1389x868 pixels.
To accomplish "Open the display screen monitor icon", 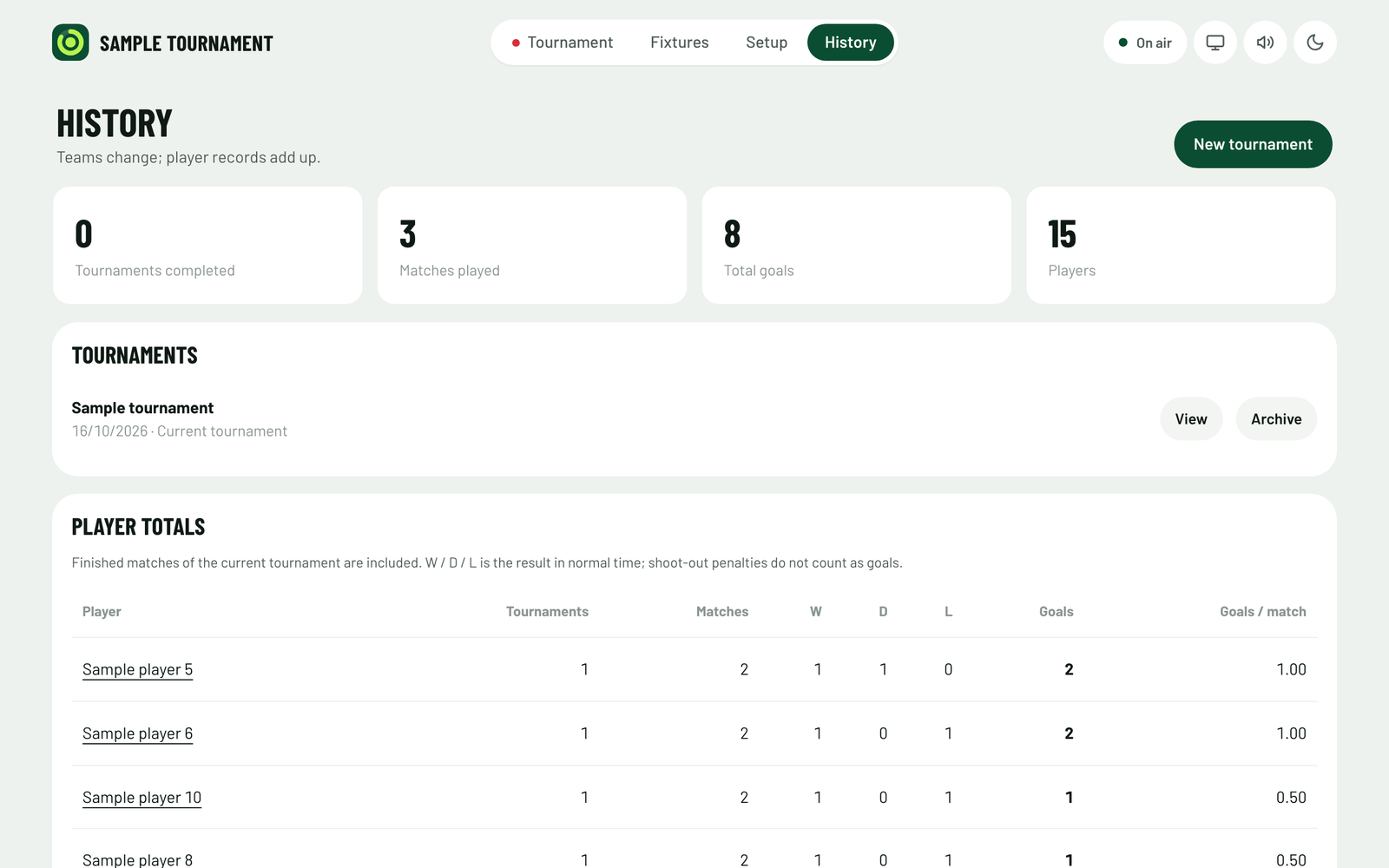I will tap(1215, 43).
